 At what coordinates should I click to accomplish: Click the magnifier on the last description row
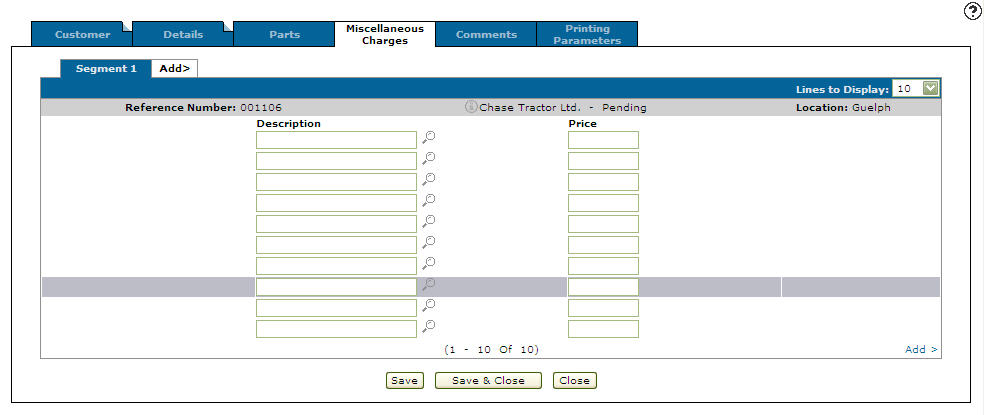pos(428,327)
